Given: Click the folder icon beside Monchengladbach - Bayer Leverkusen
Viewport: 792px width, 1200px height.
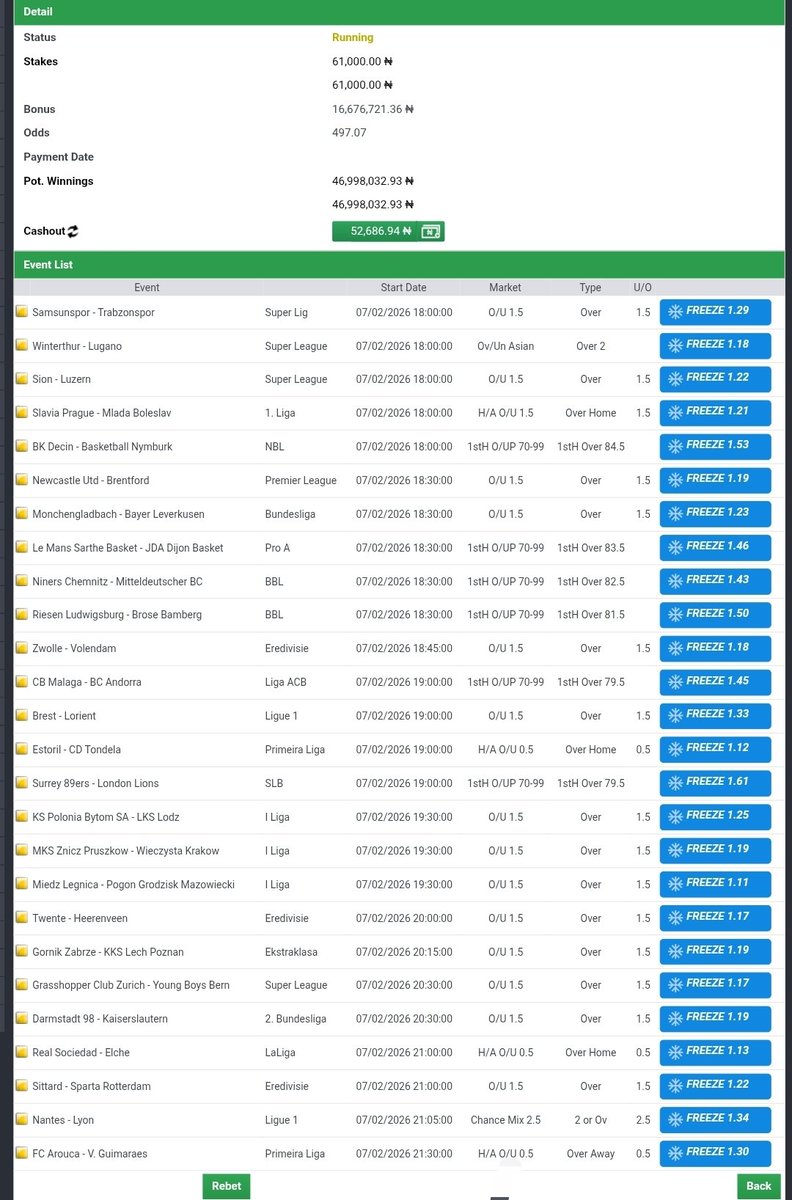Looking at the screenshot, I should (x=22, y=514).
